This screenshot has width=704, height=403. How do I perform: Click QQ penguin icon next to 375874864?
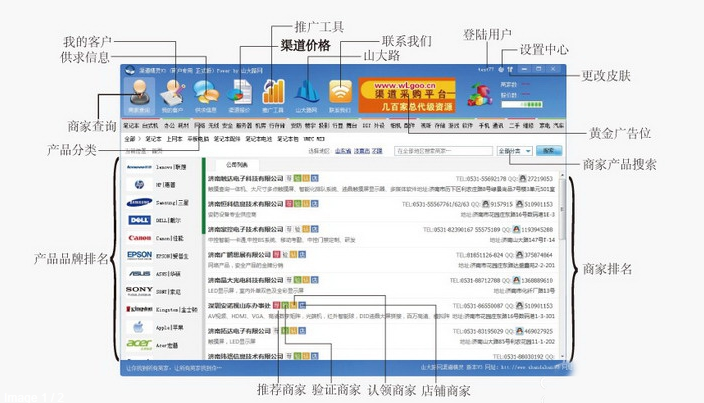(519, 254)
